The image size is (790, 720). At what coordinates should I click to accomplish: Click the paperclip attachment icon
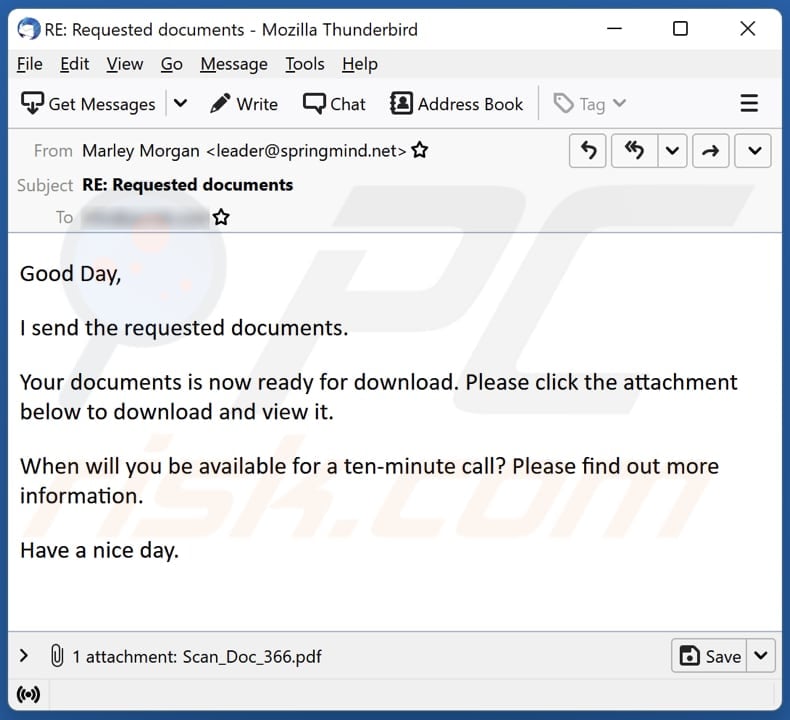pyautogui.click(x=57, y=656)
